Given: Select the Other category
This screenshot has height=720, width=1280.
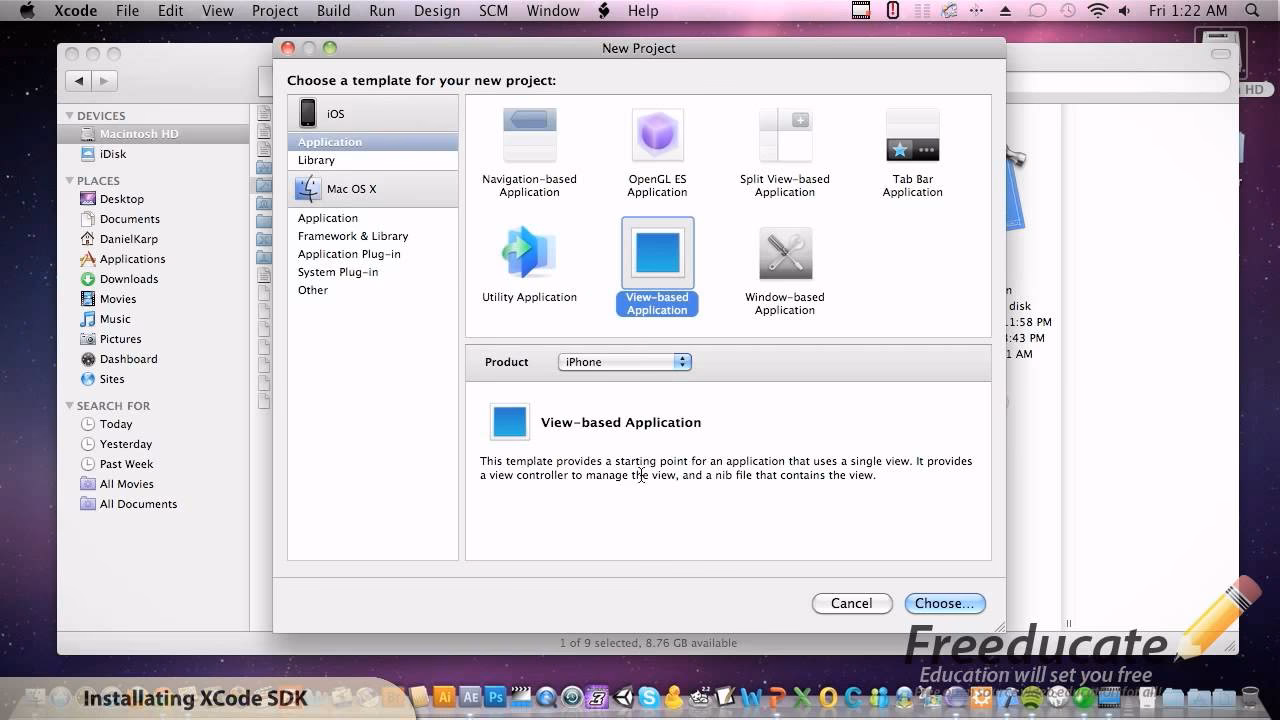Looking at the screenshot, I should point(372,290).
